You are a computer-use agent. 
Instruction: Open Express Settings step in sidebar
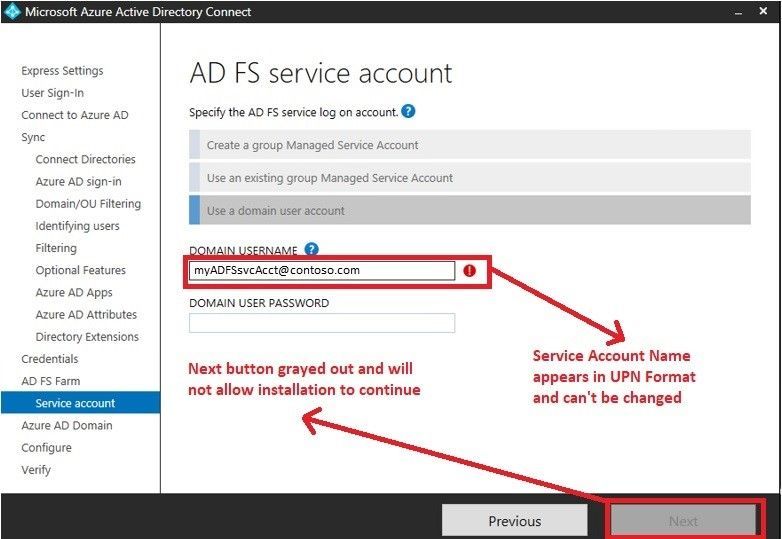coord(62,71)
